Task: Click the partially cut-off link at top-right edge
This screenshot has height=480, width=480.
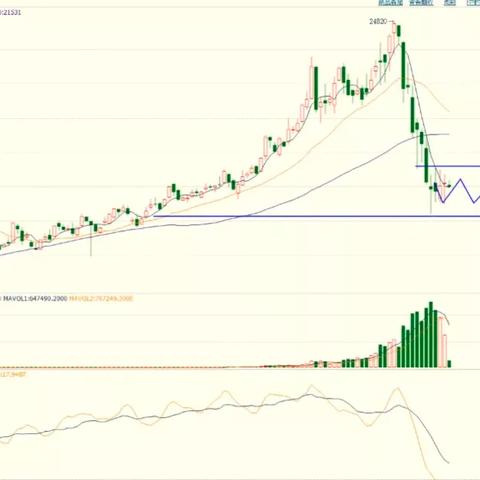Action: point(473,3)
